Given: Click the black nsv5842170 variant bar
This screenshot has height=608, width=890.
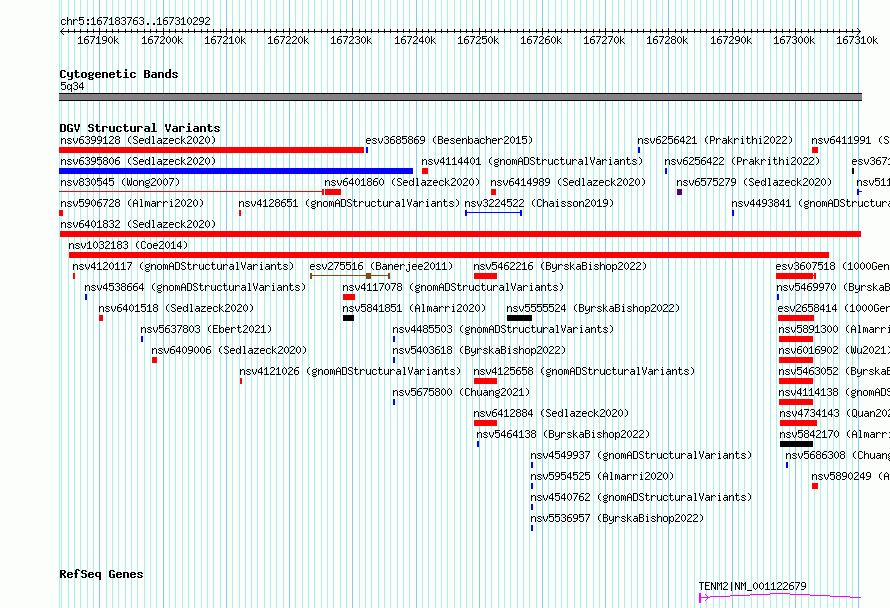Looking at the screenshot, I should (x=796, y=444).
